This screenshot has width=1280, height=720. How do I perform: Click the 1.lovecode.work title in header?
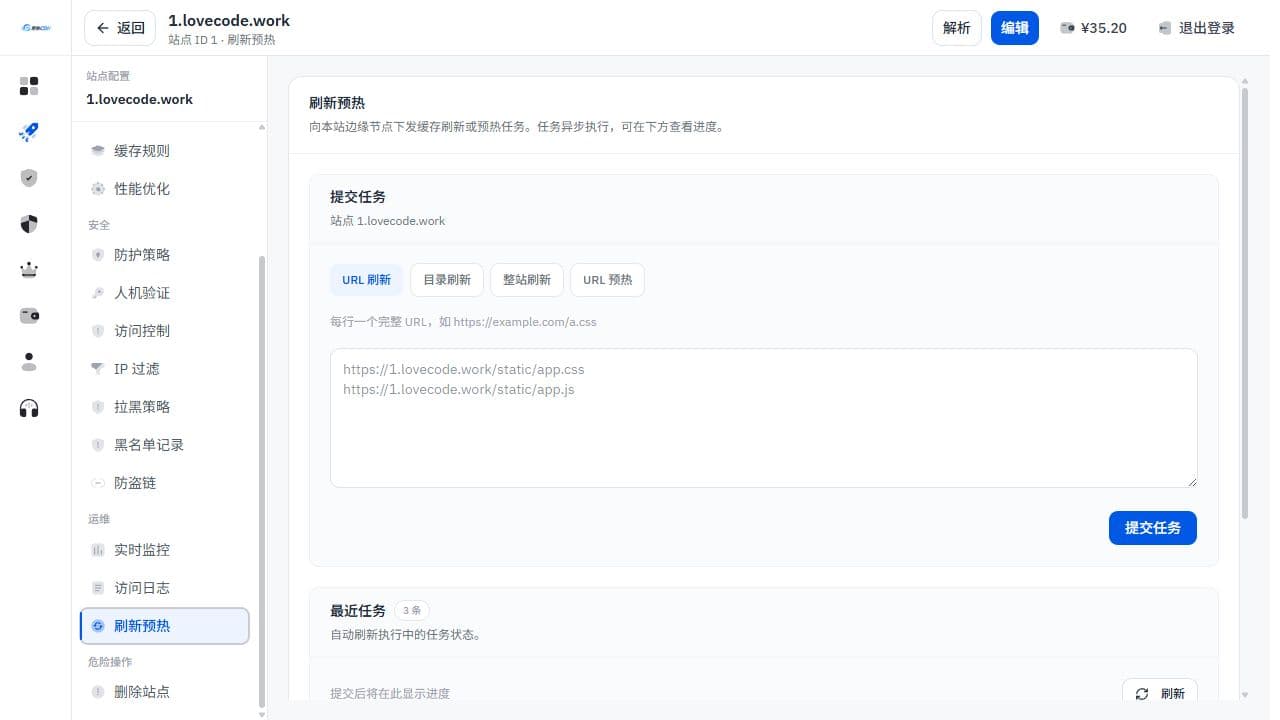coord(229,20)
